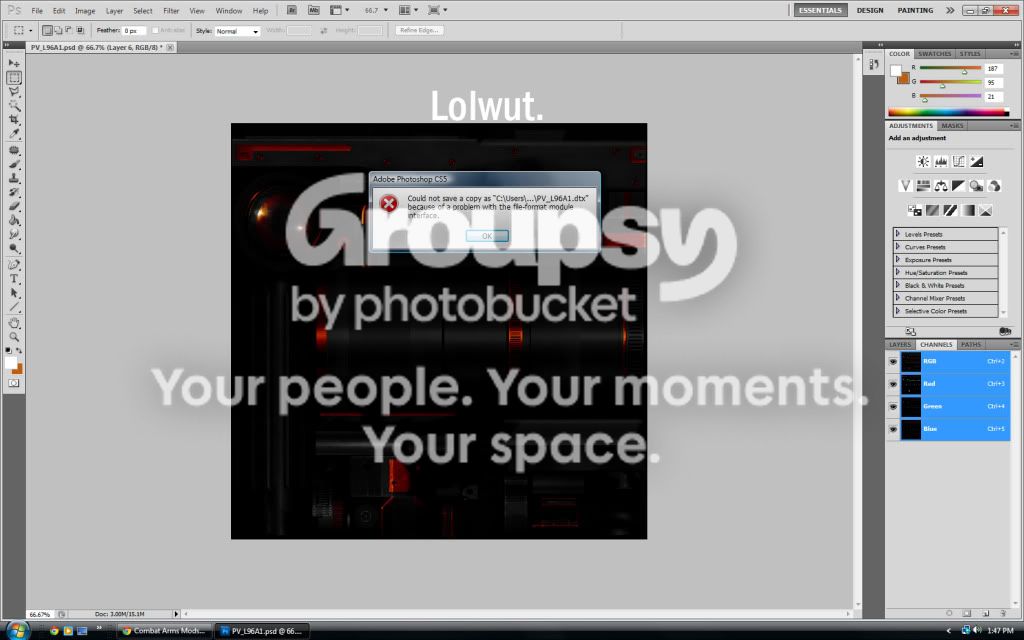
Task: Select the Rectangular Marquee tool in toolbox
Action: pos(14,78)
